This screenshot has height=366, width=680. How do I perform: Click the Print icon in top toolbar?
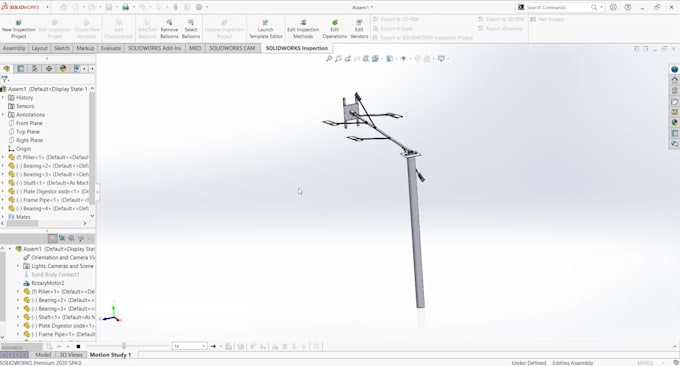click(x=125, y=7)
